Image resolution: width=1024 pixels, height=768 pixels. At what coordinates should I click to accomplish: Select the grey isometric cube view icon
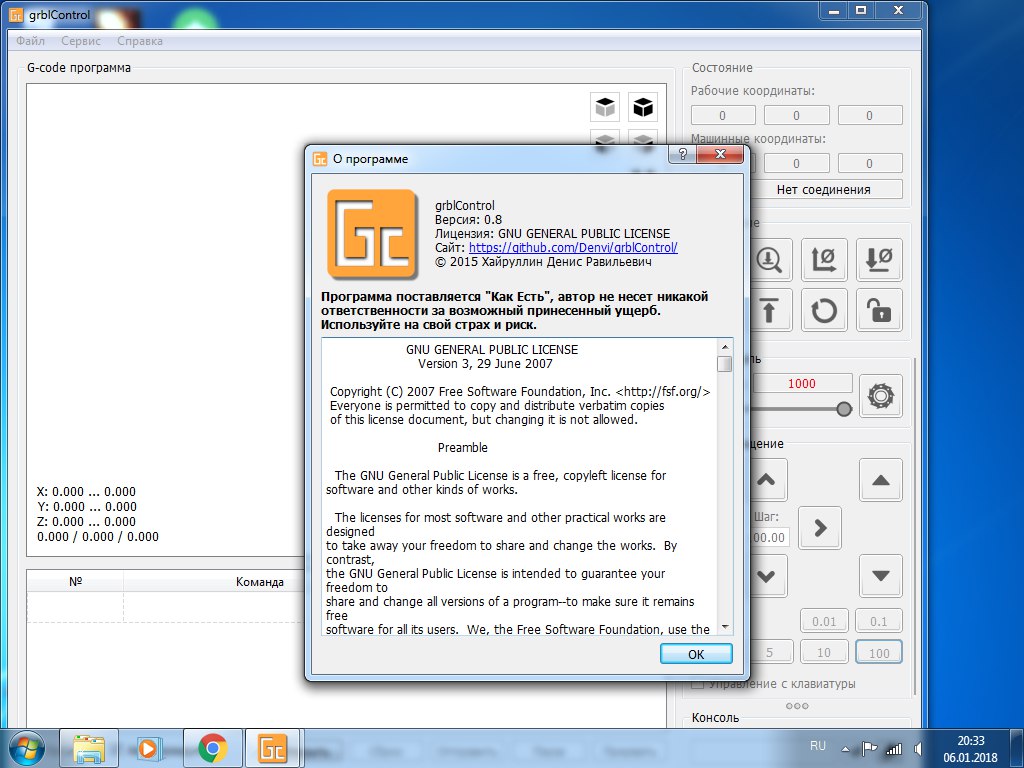(605, 106)
